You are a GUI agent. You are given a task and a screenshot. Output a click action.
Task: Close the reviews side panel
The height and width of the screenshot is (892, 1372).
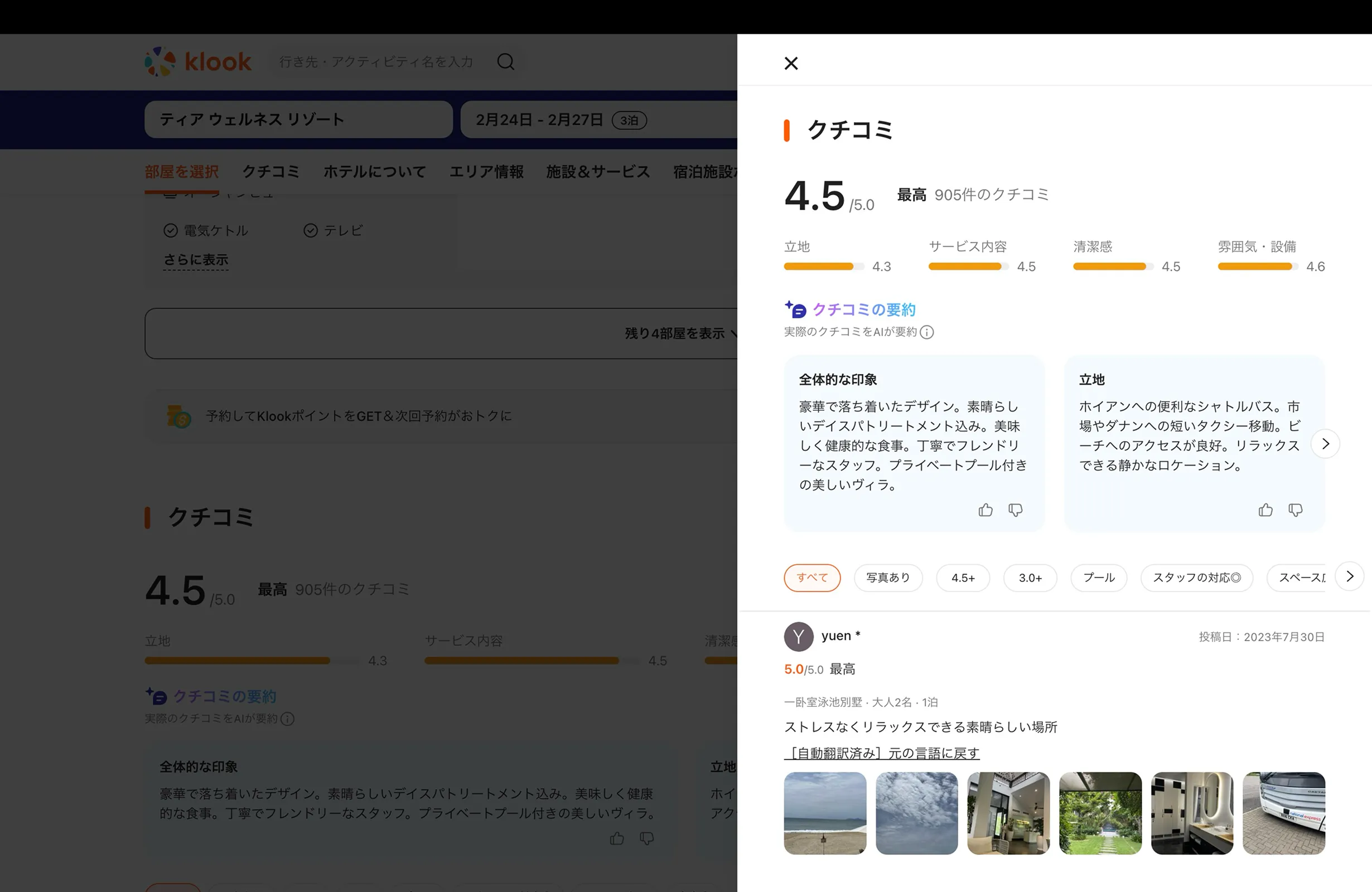click(791, 64)
